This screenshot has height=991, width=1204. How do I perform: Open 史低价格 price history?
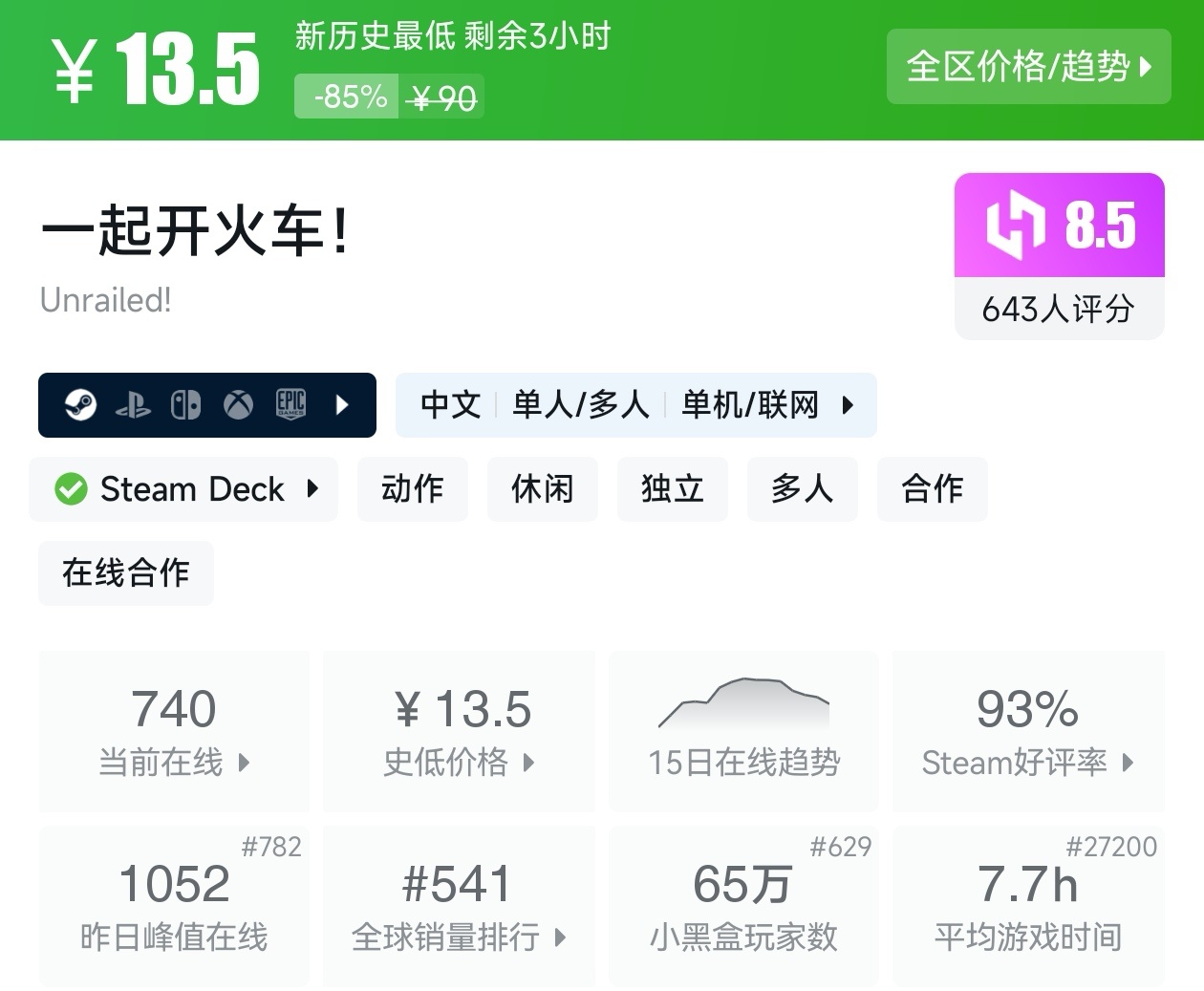[459, 731]
